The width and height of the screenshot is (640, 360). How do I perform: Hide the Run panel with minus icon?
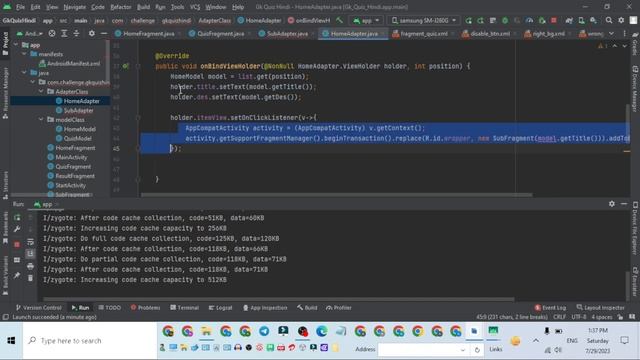[624, 204]
